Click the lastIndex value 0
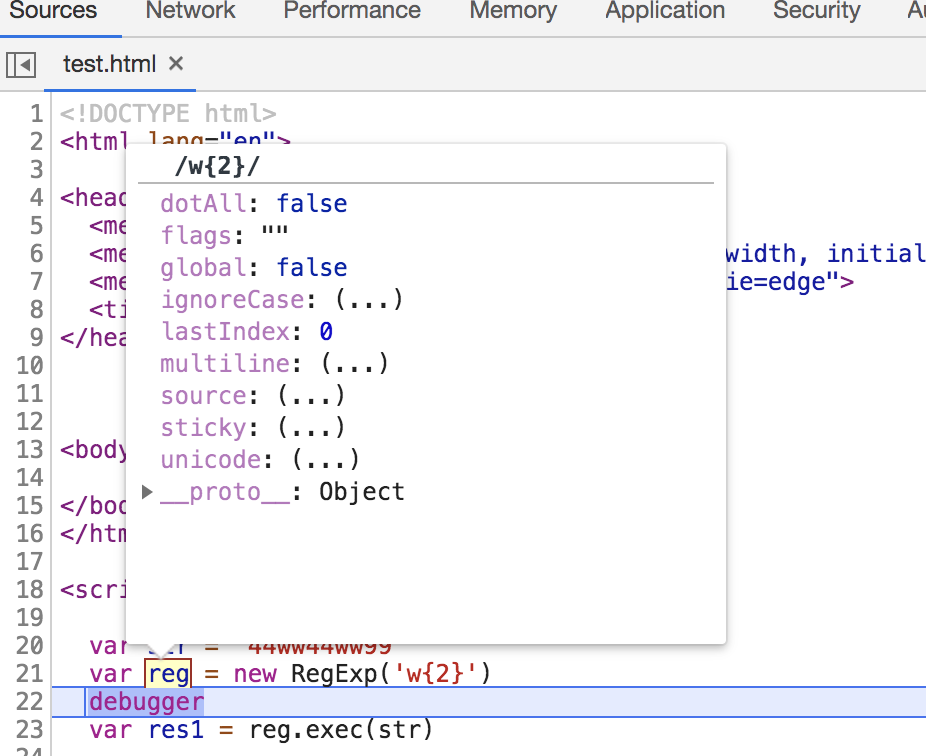This screenshot has height=756, width=926. [x=326, y=332]
